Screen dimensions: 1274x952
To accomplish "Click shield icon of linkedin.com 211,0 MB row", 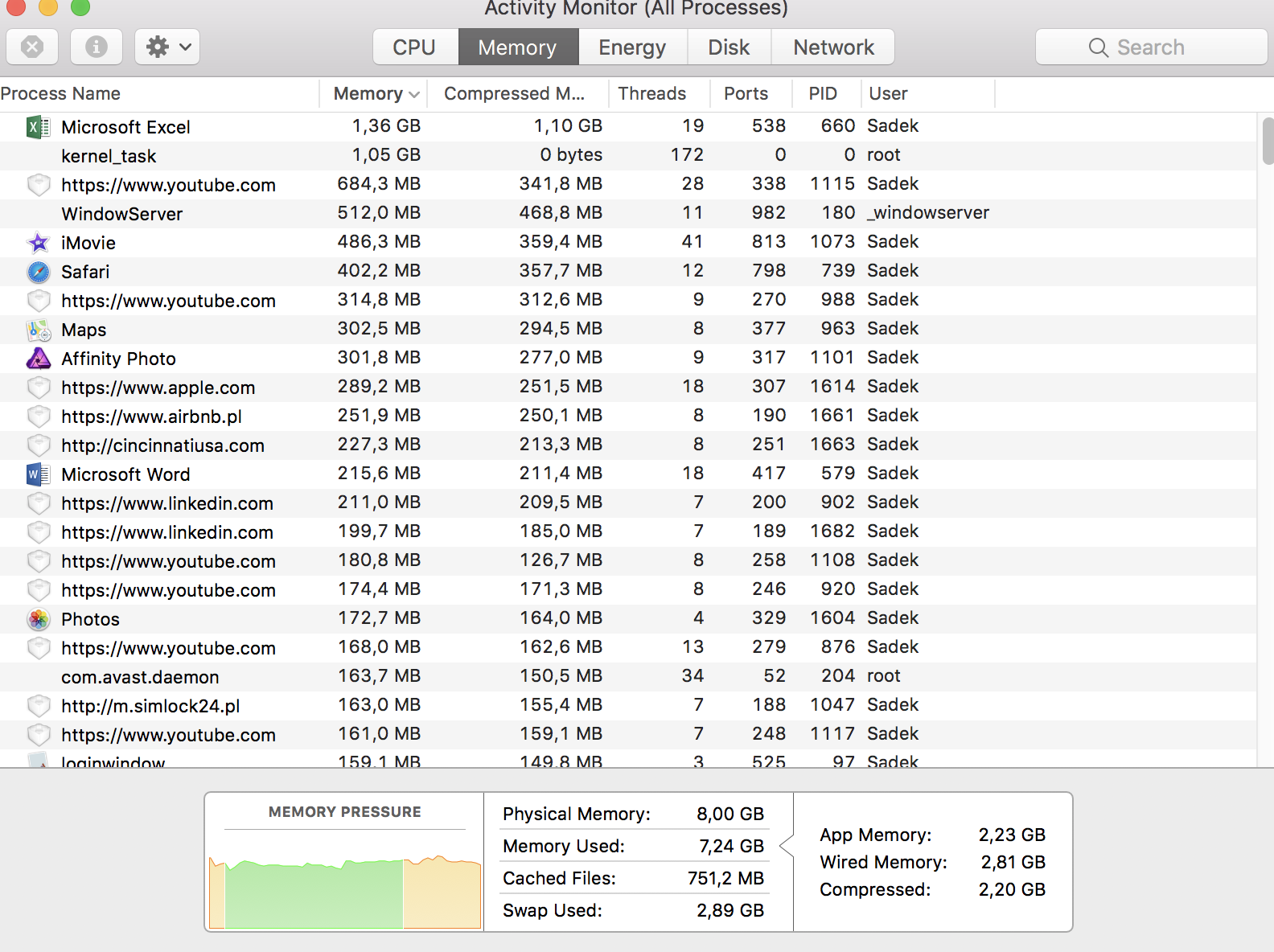I will click(39, 503).
